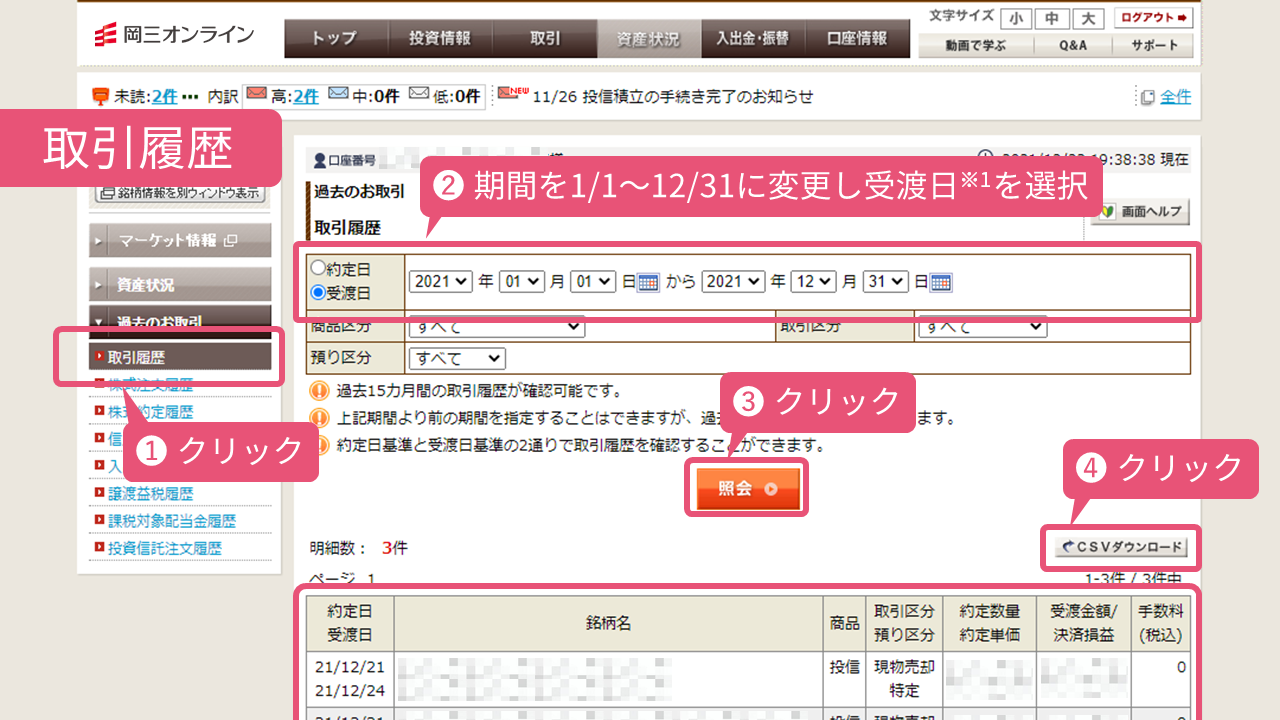Open the start date calendar picker icon
This screenshot has height=720, width=1280.
648,282
